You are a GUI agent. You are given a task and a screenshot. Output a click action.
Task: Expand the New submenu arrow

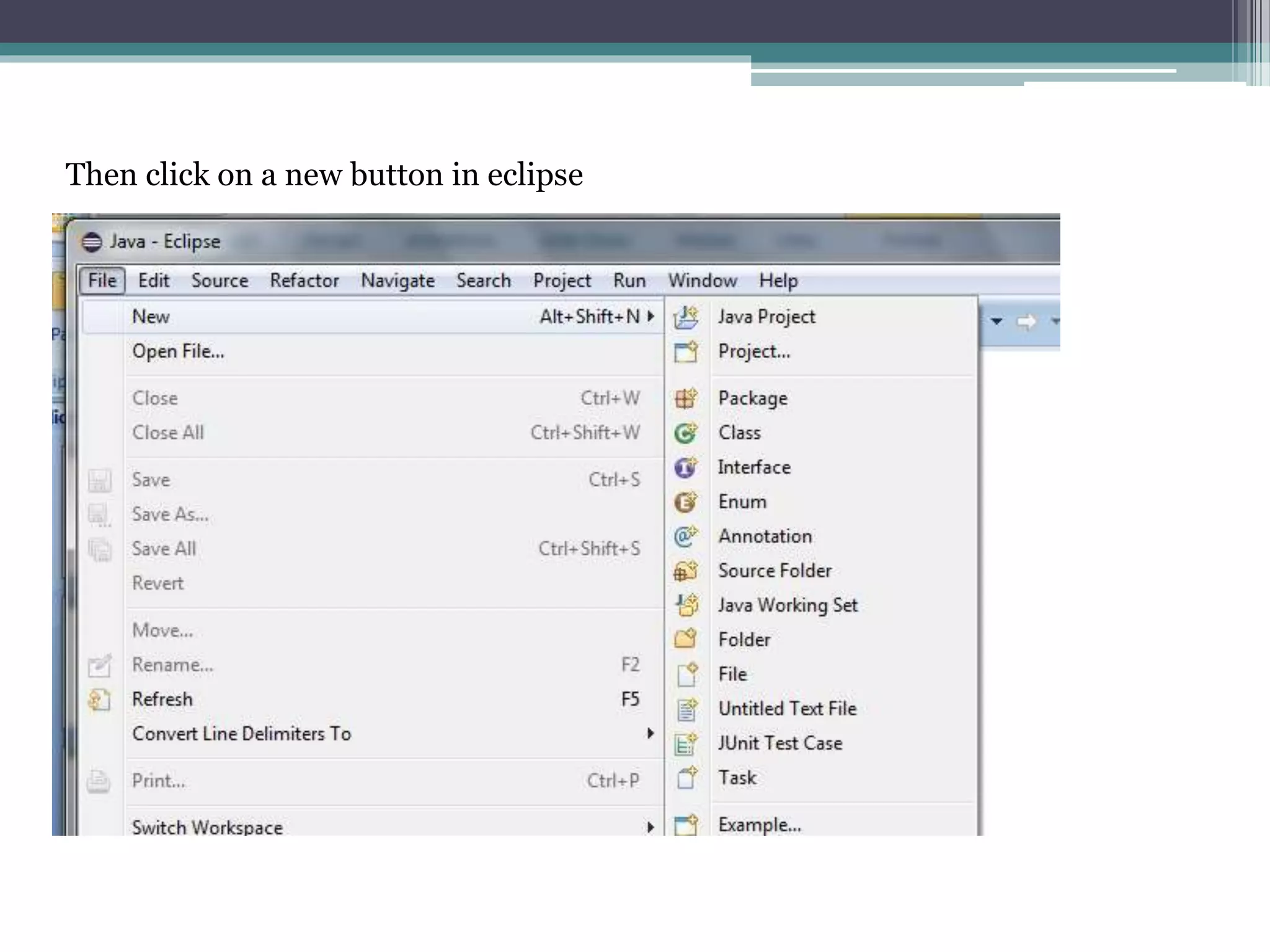651,317
